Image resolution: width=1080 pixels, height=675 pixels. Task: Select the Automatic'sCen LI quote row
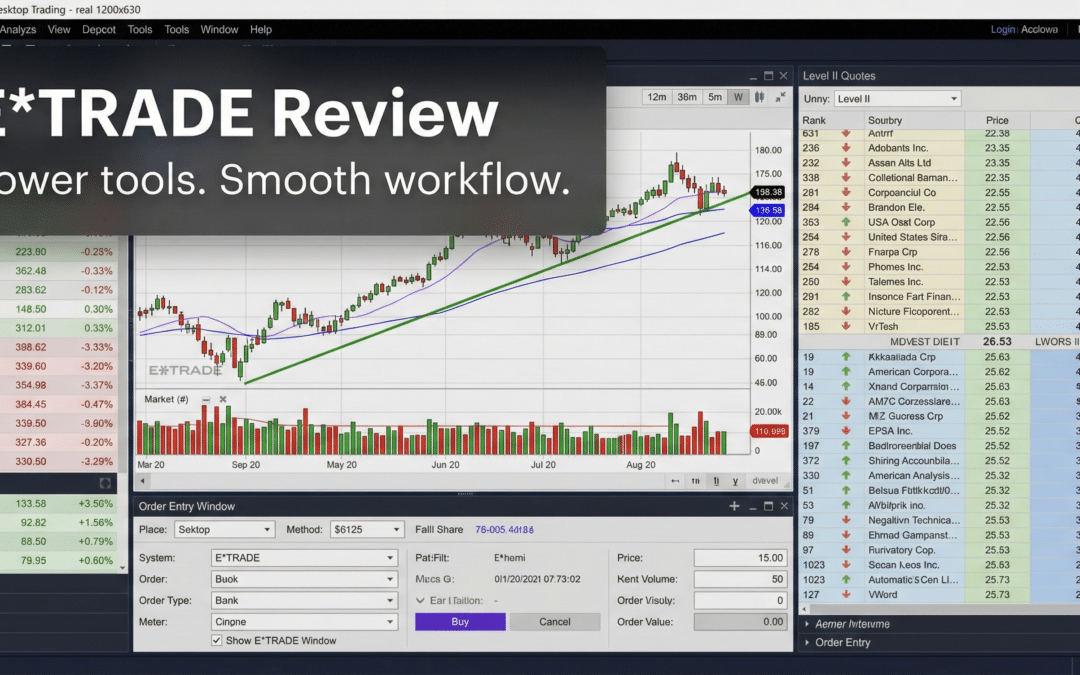pyautogui.click(x=939, y=579)
